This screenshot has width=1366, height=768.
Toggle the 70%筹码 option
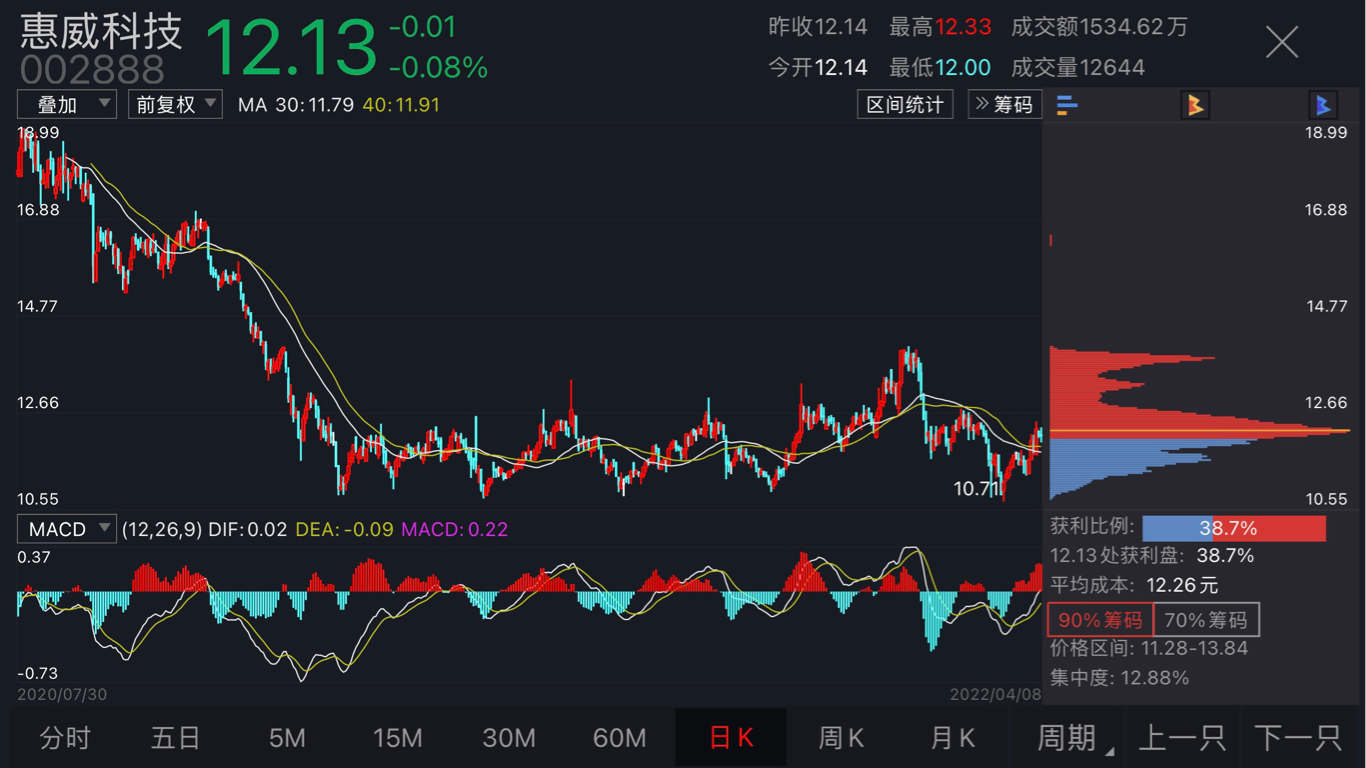1206,620
